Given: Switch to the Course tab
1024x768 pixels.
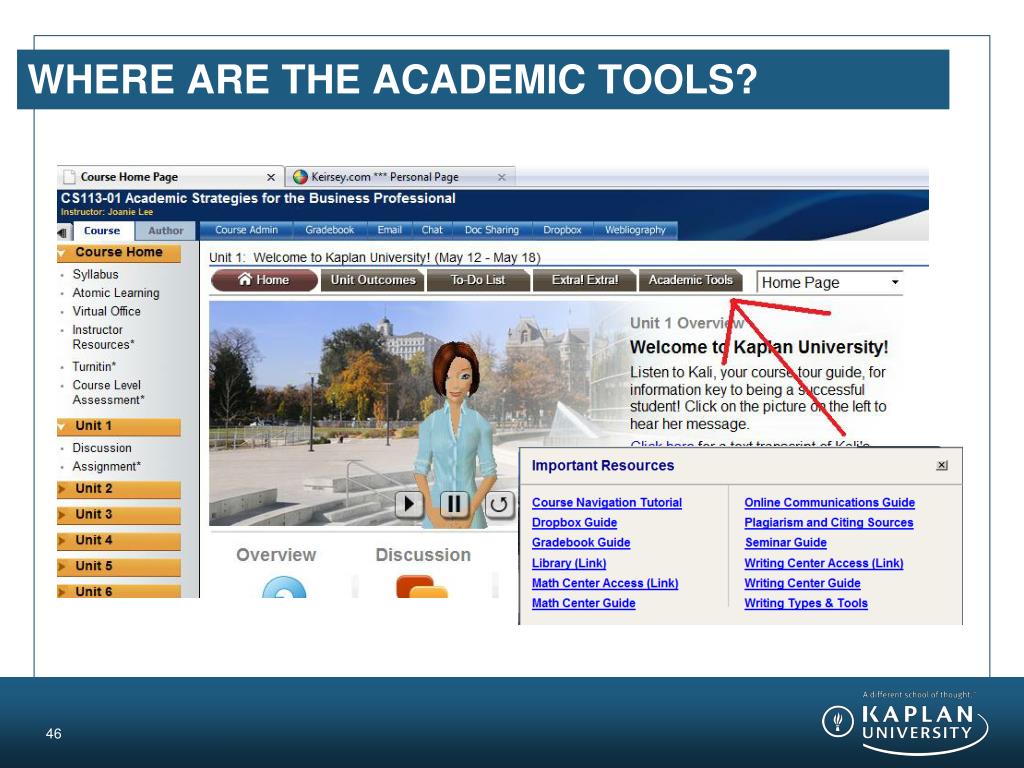Looking at the screenshot, I should [x=102, y=231].
